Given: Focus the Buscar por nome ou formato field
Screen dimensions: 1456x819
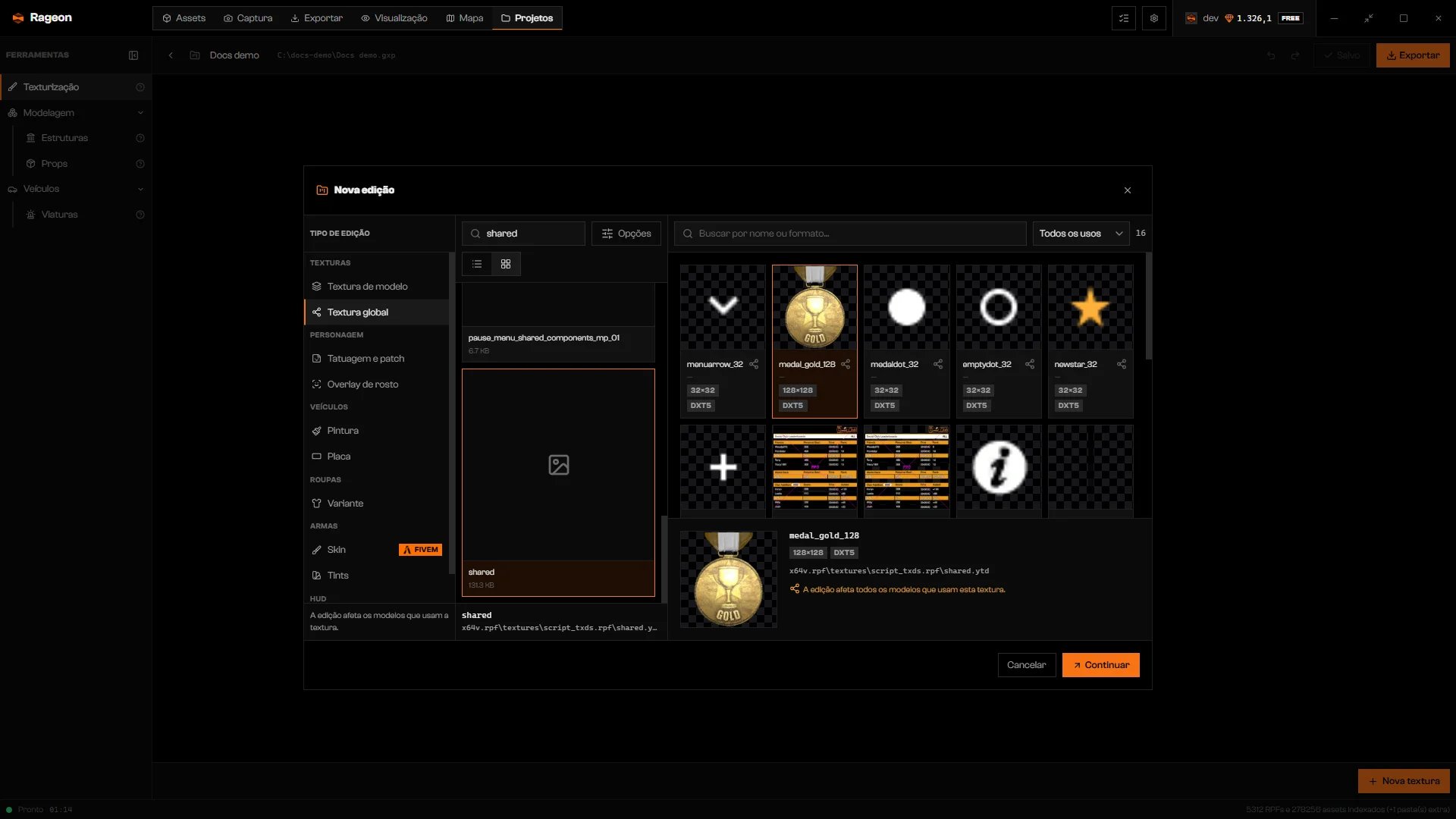Looking at the screenshot, I should (850, 234).
